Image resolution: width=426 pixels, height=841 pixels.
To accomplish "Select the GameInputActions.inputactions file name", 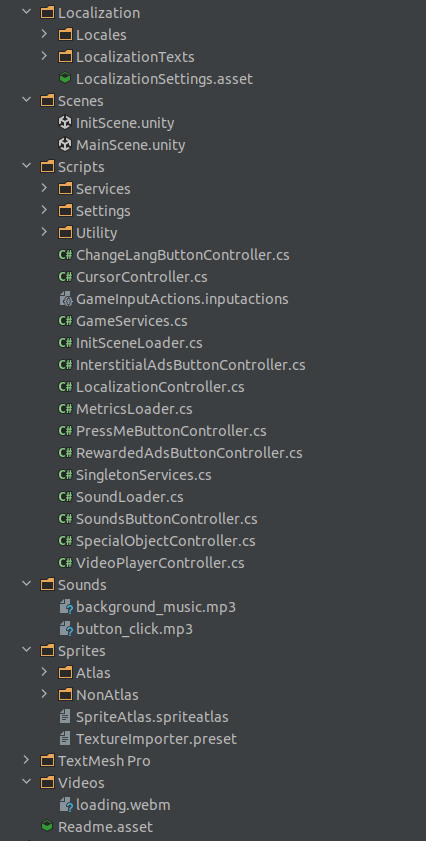I will coord(182,299).
